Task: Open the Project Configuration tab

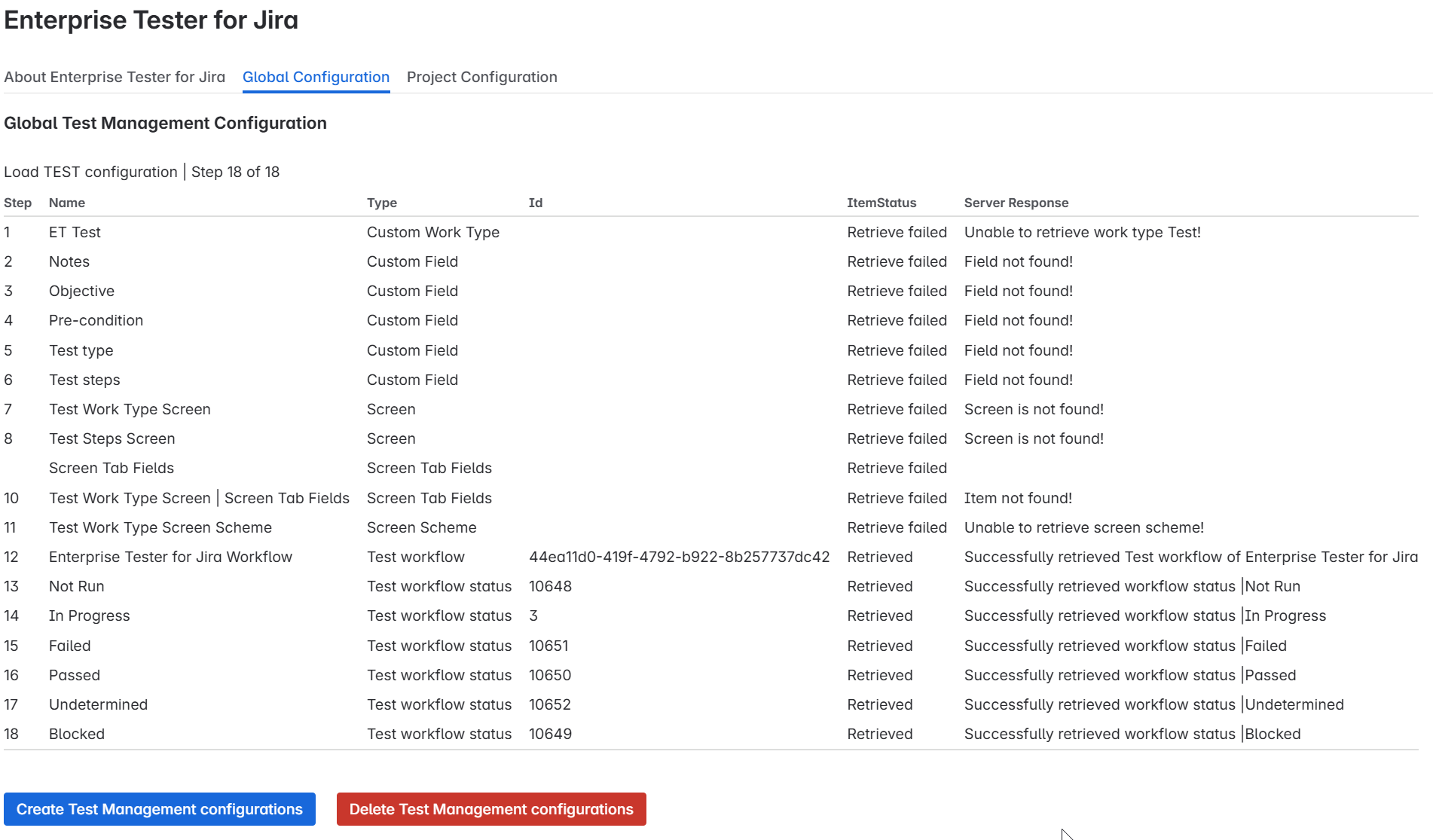Action: coord(481,77)
